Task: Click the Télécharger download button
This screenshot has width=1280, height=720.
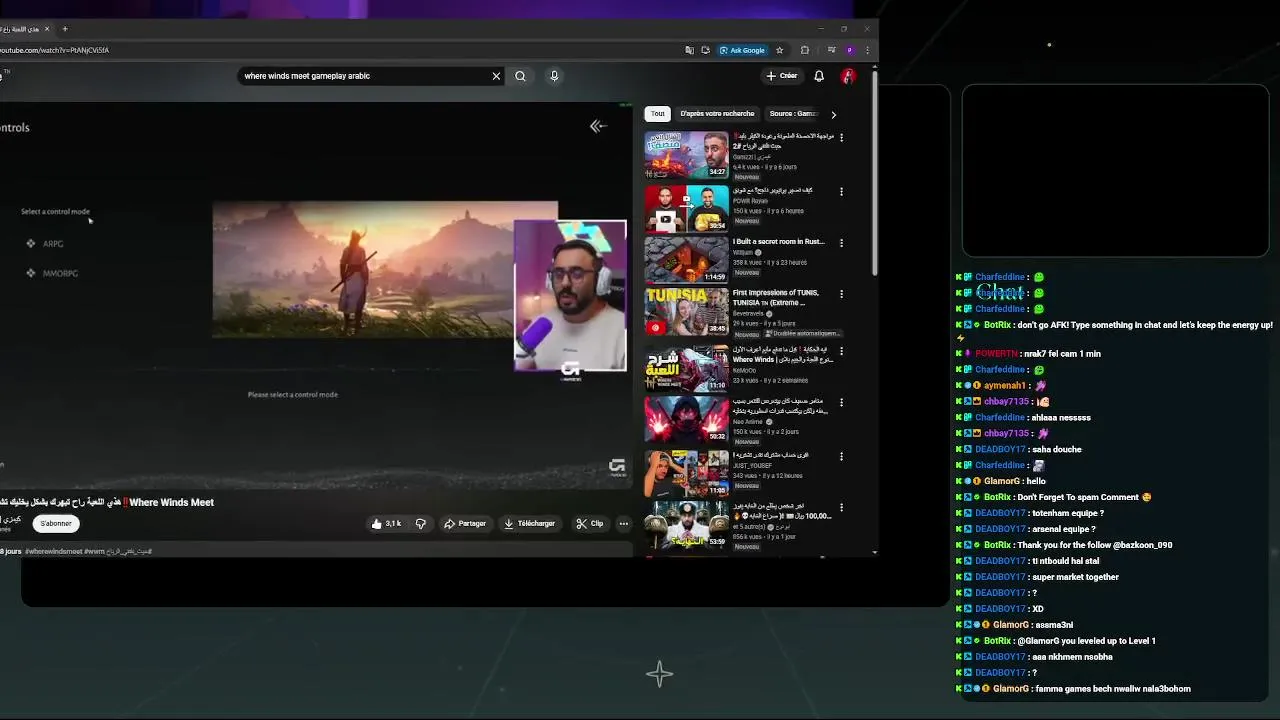Action: [x=530, y=523]
